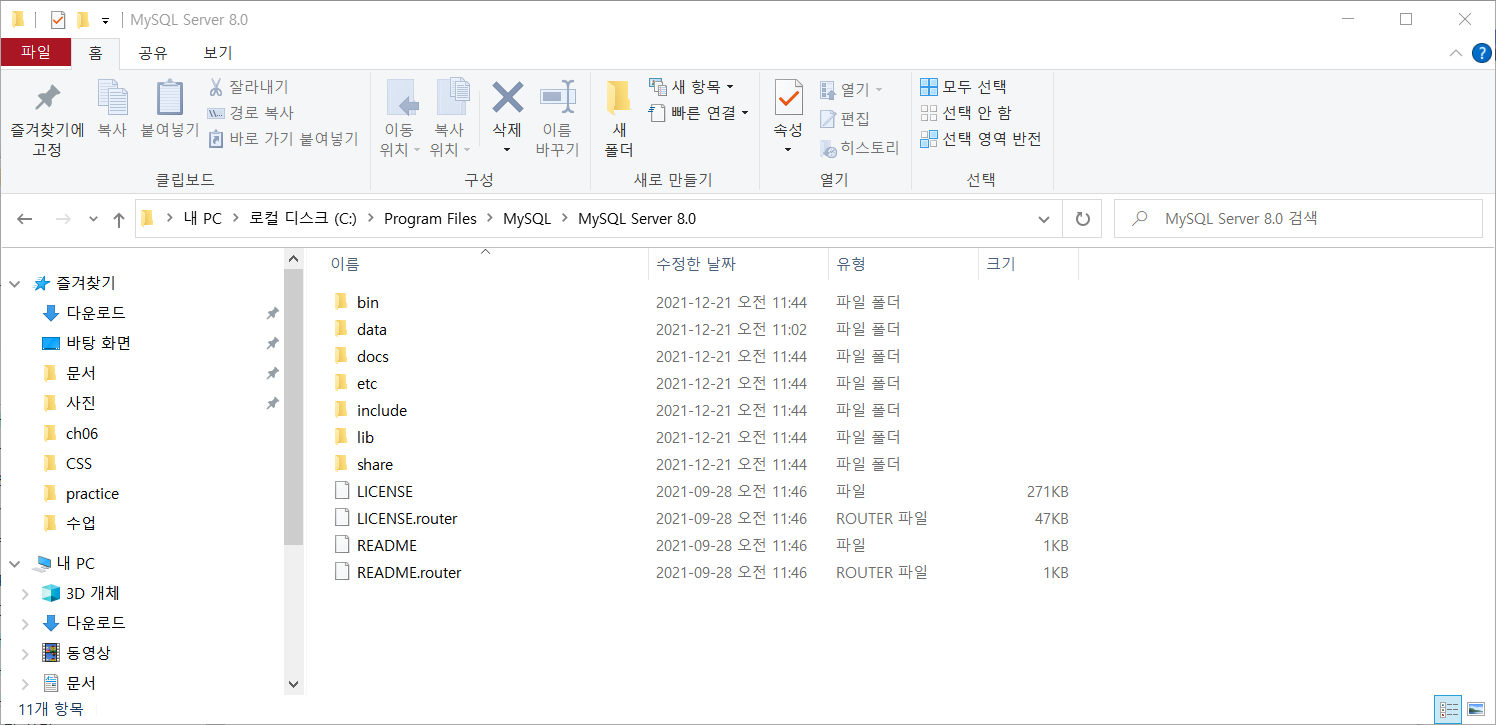Click navigation pane scrollbar down arrow
The width and height of the screenshot is (1496, 725).
click(x=293, y=685)
